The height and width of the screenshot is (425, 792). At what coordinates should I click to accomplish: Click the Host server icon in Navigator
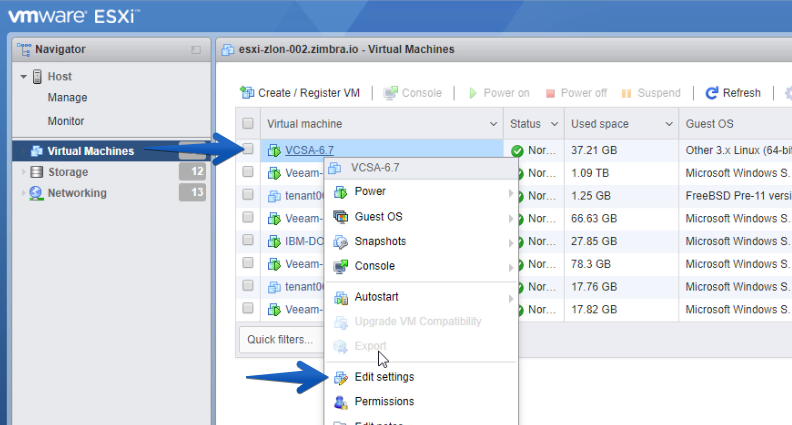pos(37,77)
